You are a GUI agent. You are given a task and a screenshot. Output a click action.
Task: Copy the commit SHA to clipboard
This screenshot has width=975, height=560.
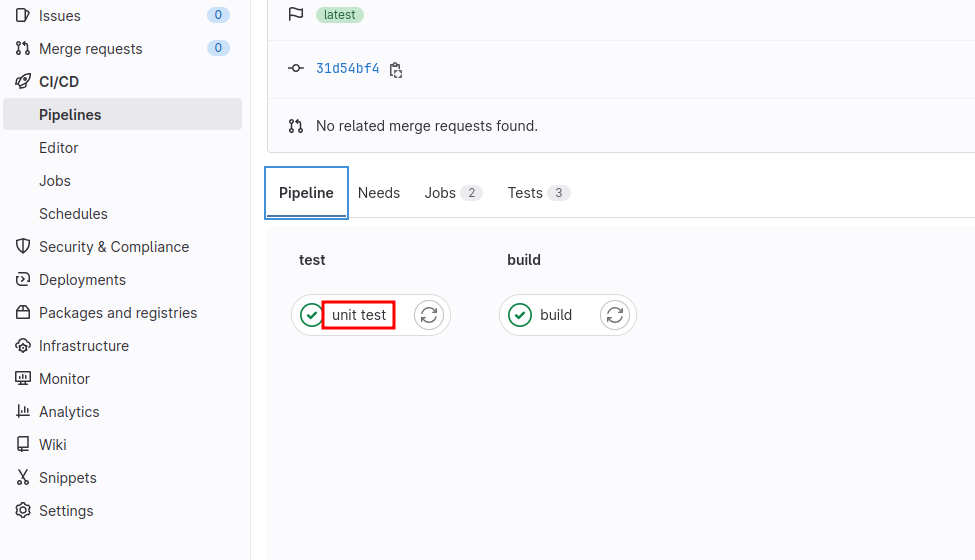click(x=396, y=70)
